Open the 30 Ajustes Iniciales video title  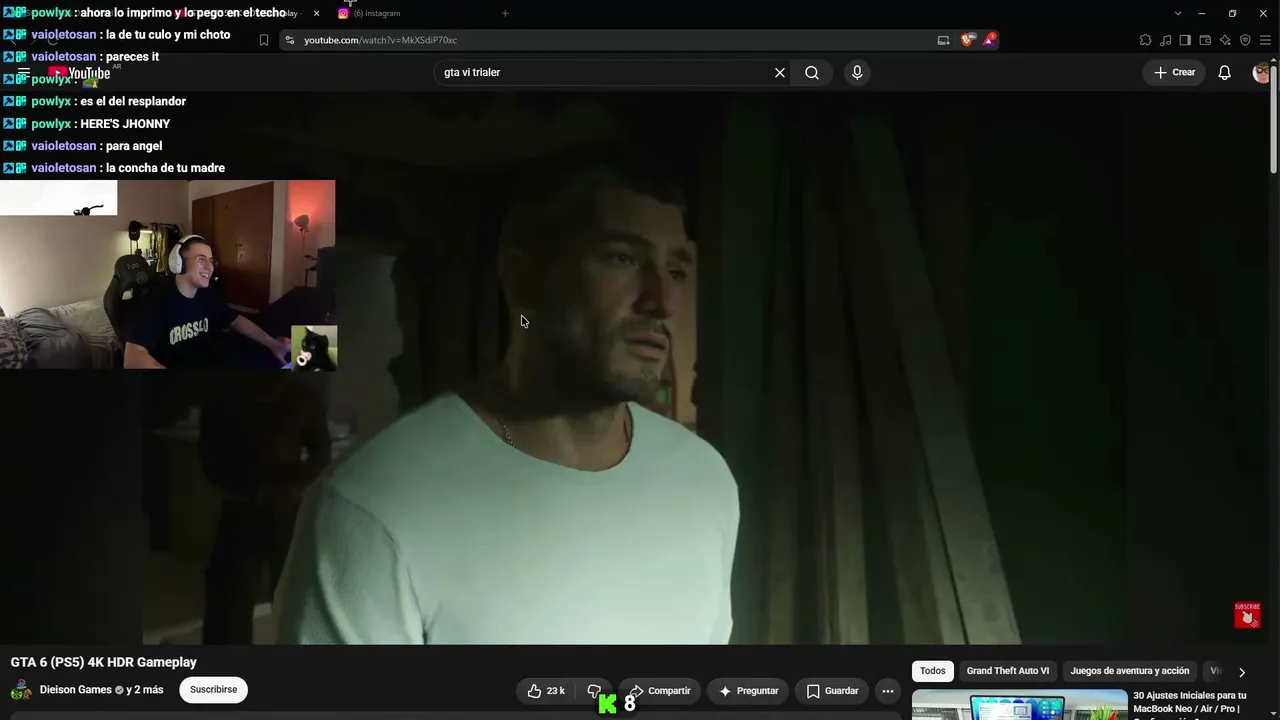[x=1190, y=702]
